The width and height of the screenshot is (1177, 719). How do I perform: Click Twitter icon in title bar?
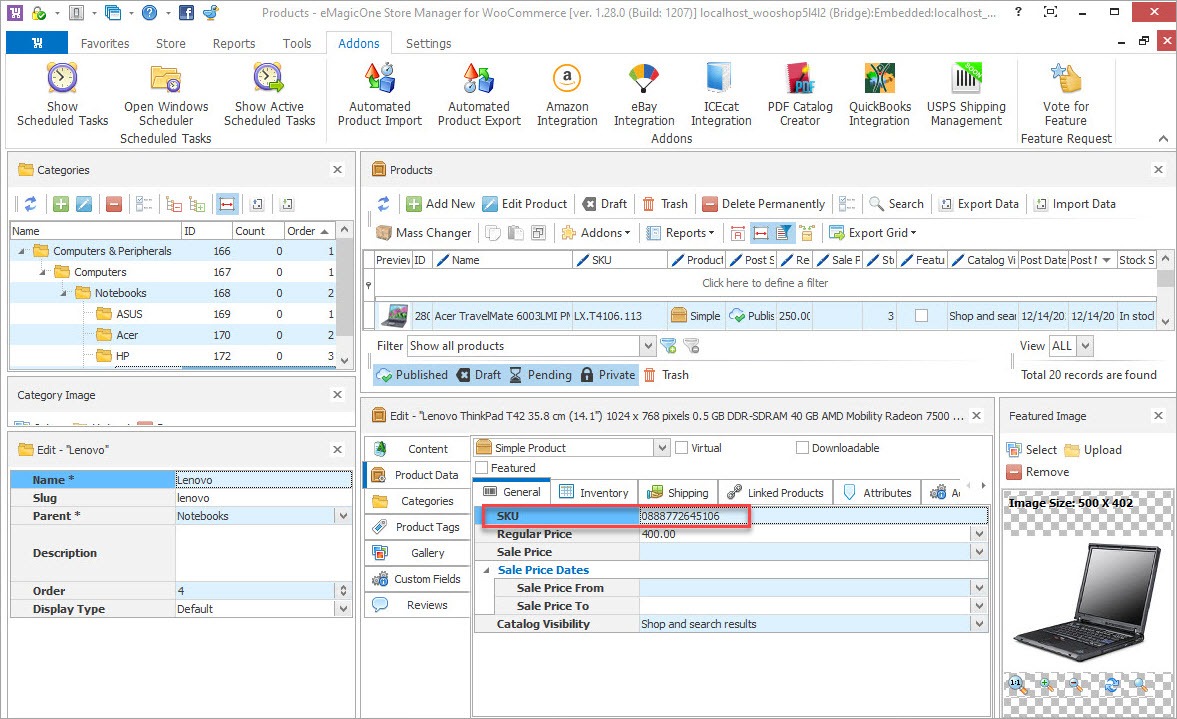click(x=211, y=13)
